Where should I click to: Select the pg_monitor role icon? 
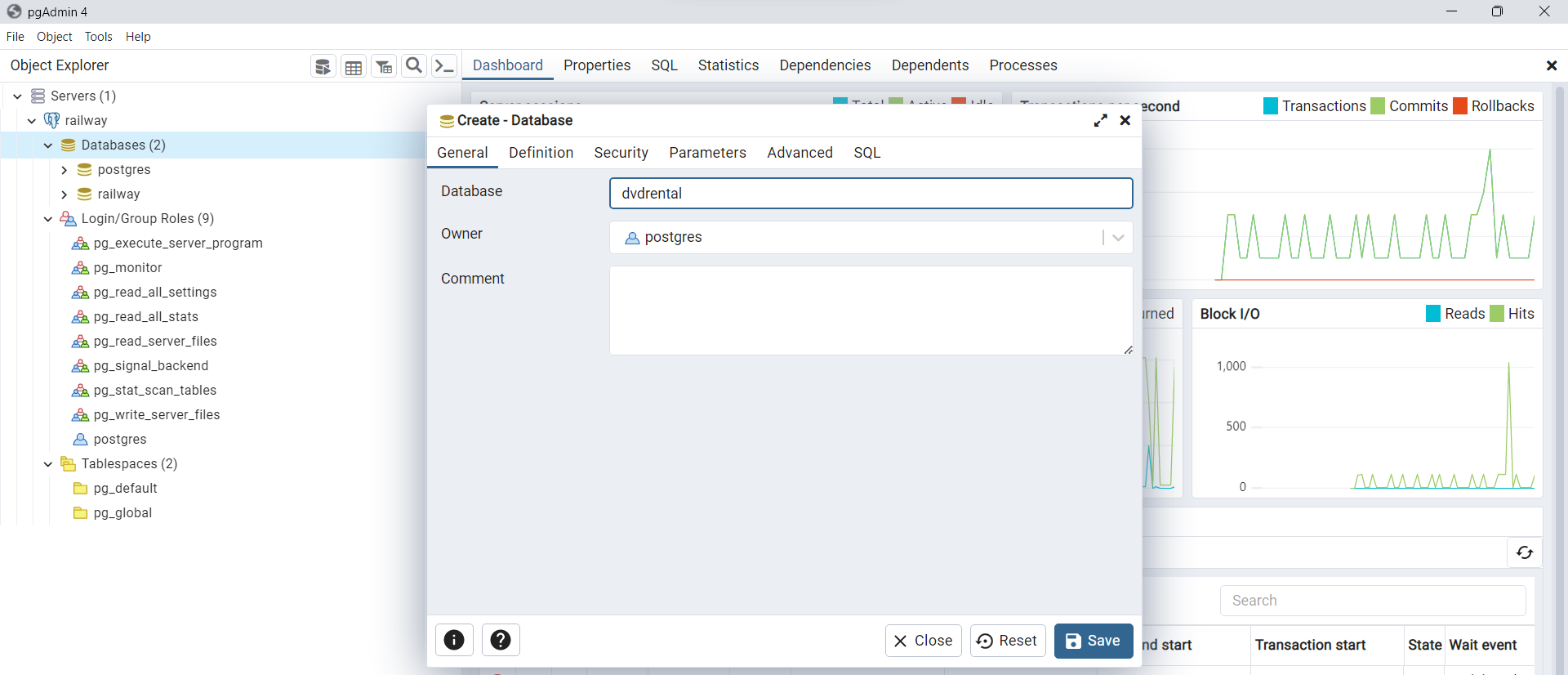pos(80,267)
